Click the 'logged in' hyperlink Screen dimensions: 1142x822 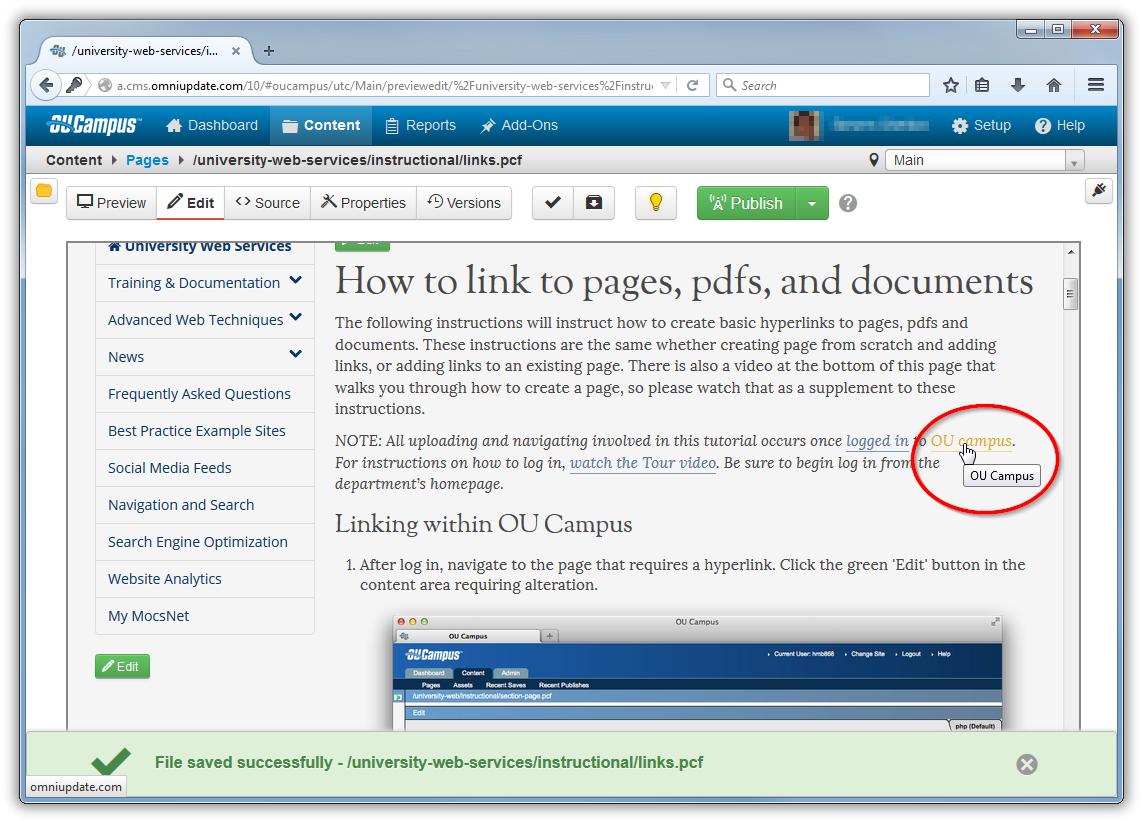click(x=877, y=441)
